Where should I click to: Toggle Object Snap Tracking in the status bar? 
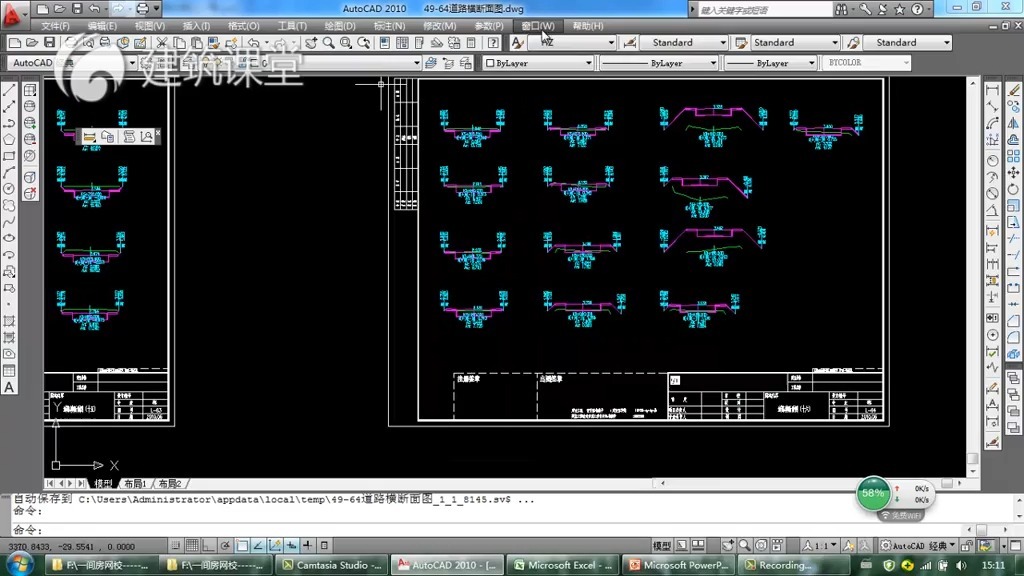(x=258, y=545)
